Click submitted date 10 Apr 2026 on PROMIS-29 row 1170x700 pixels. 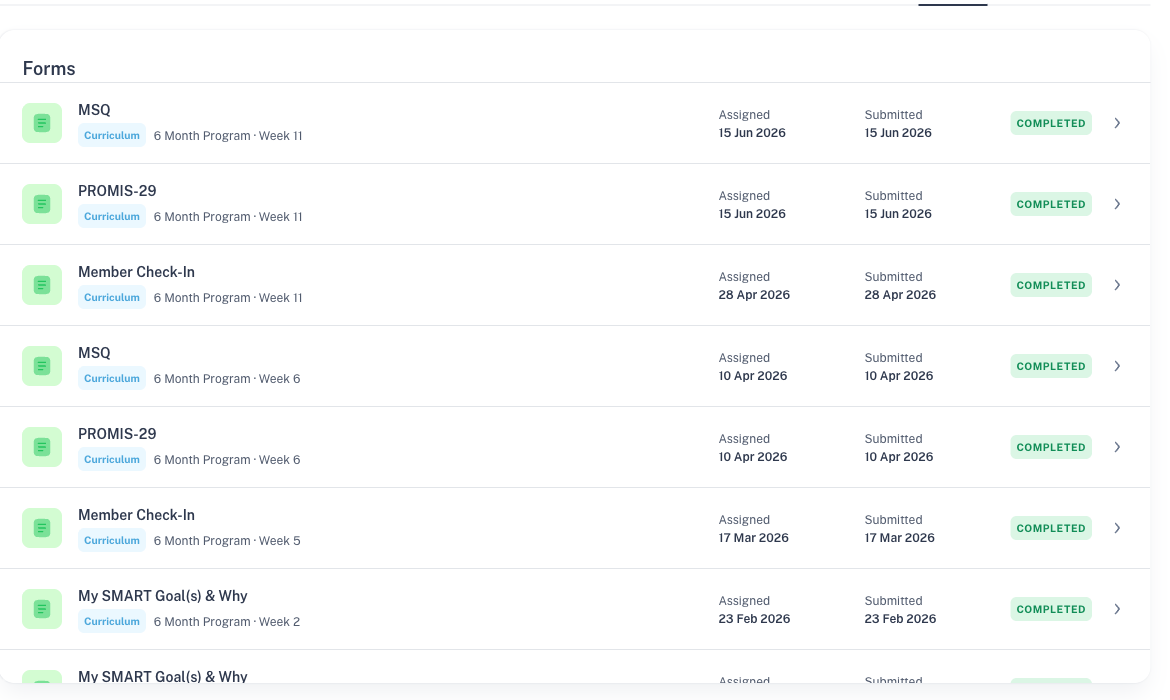pyautogui.click(x=899, y=457)
